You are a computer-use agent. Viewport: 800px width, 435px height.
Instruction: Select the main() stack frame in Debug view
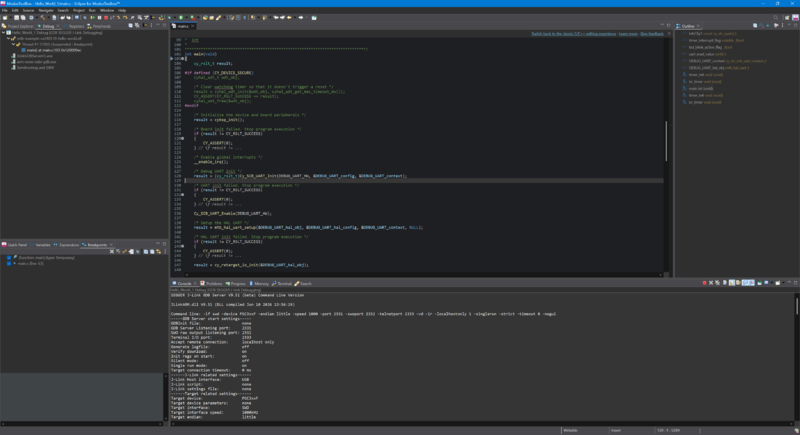(51, 50)
